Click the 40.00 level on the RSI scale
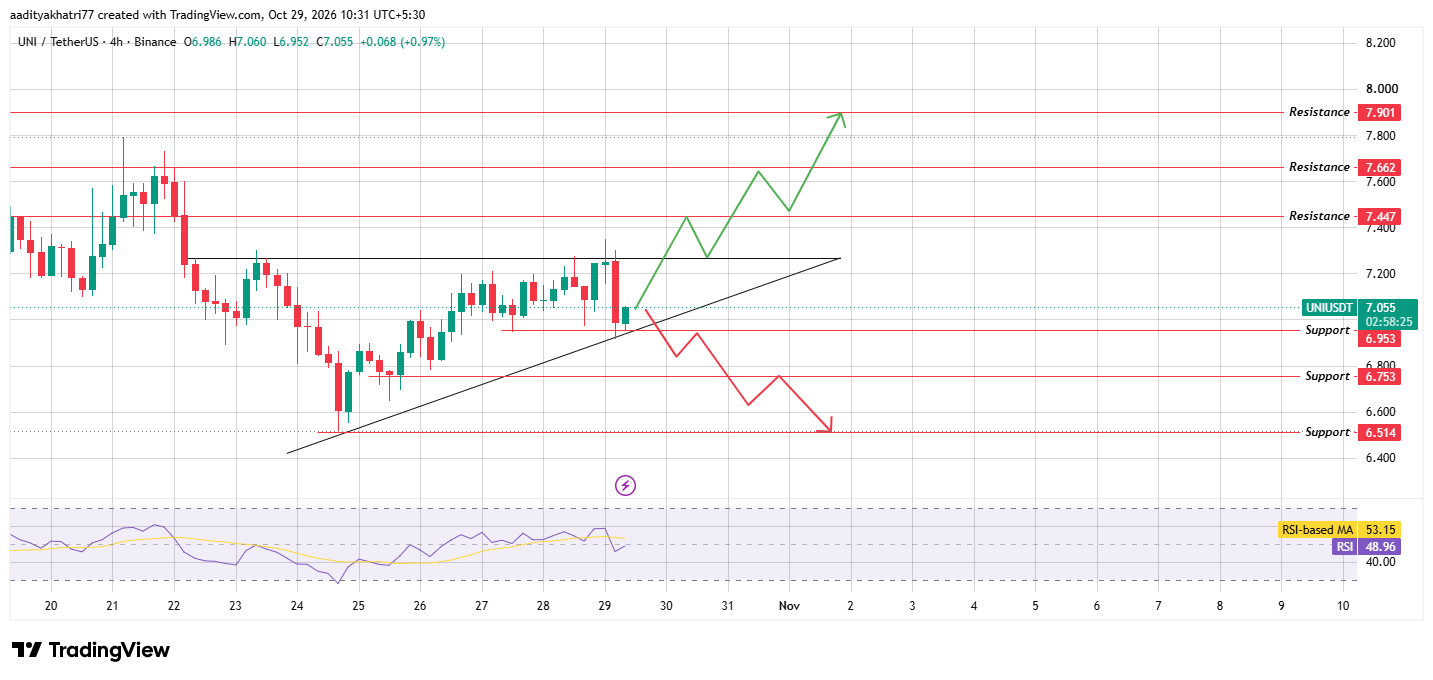Screen dimensions: 1433x680 1379,562
